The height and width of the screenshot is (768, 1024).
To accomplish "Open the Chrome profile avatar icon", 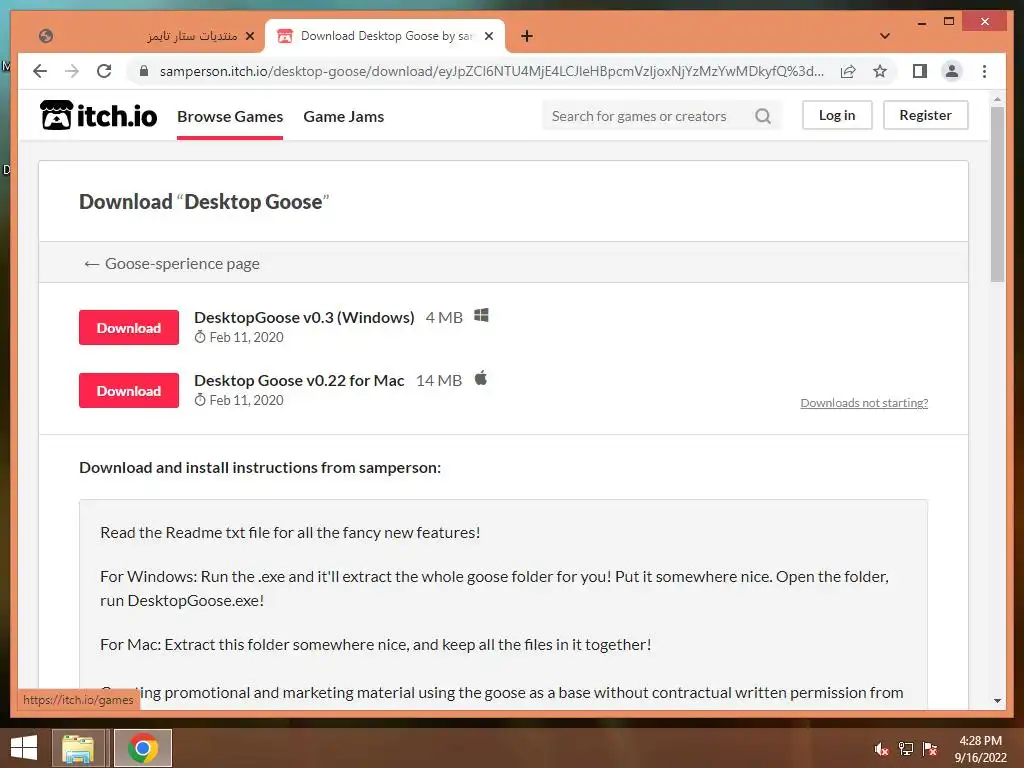I will [x=952, y=71].
